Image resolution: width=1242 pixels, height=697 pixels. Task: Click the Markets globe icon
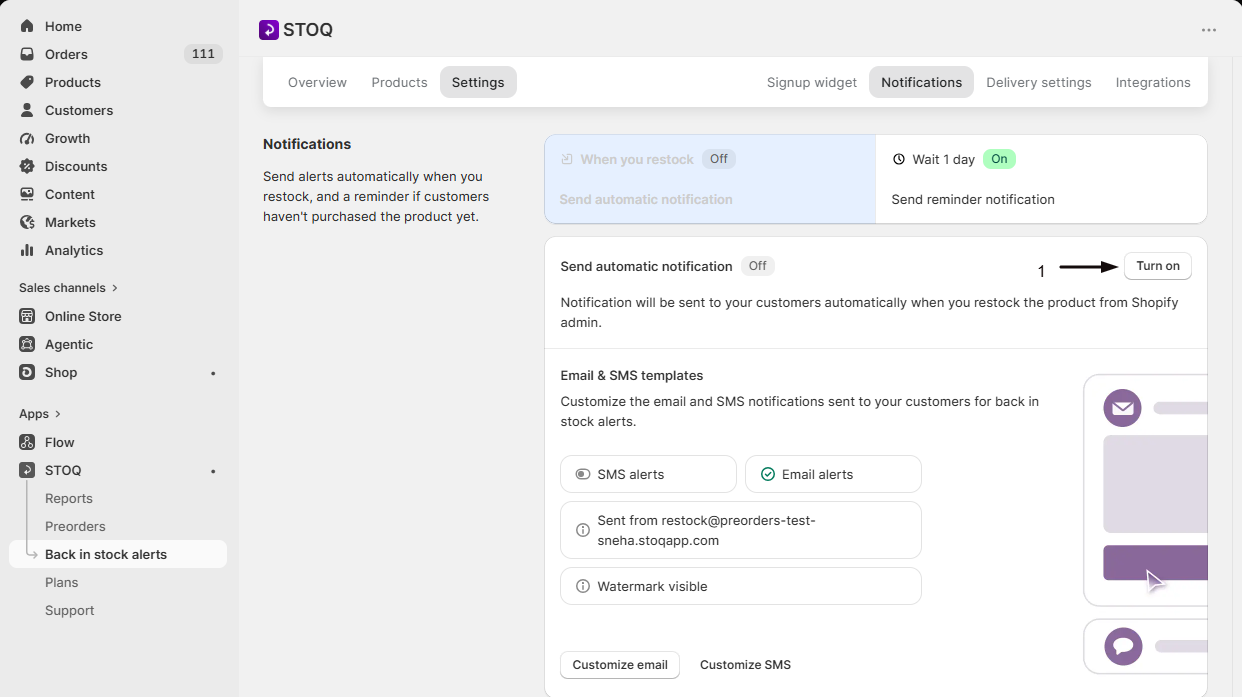27,222
